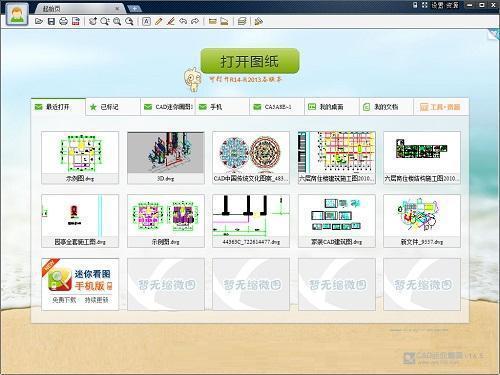This screenshot has height=375, width=500.
Task: Open the orange 工具 tab
Action: (440, 107)
